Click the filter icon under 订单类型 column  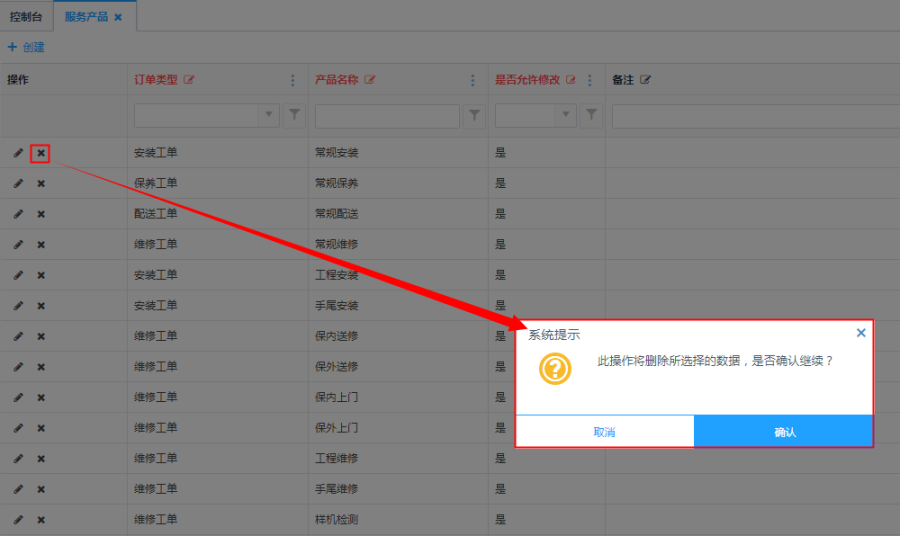(x=294, y=116)
